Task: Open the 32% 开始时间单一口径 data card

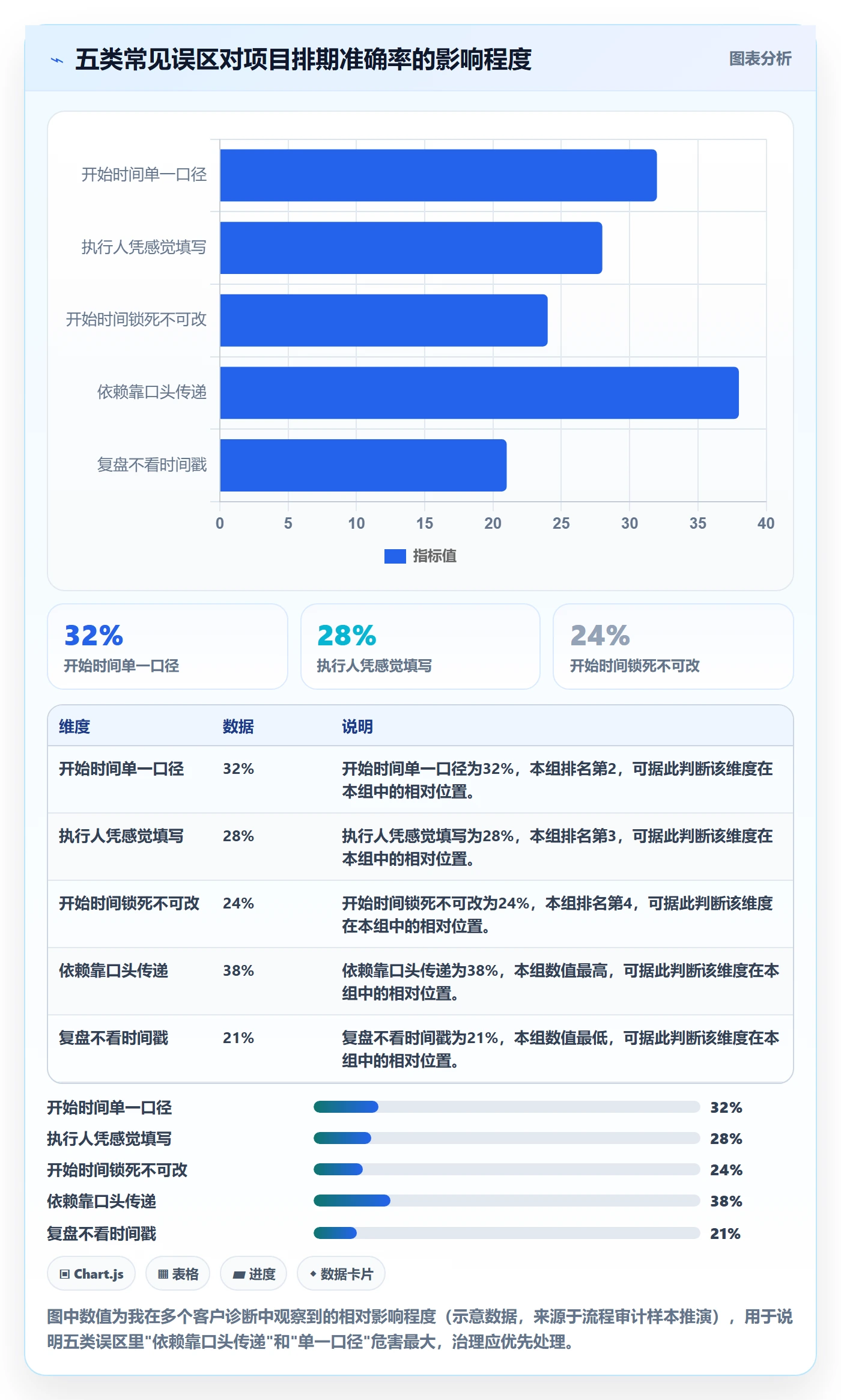Action: [168, 647]
